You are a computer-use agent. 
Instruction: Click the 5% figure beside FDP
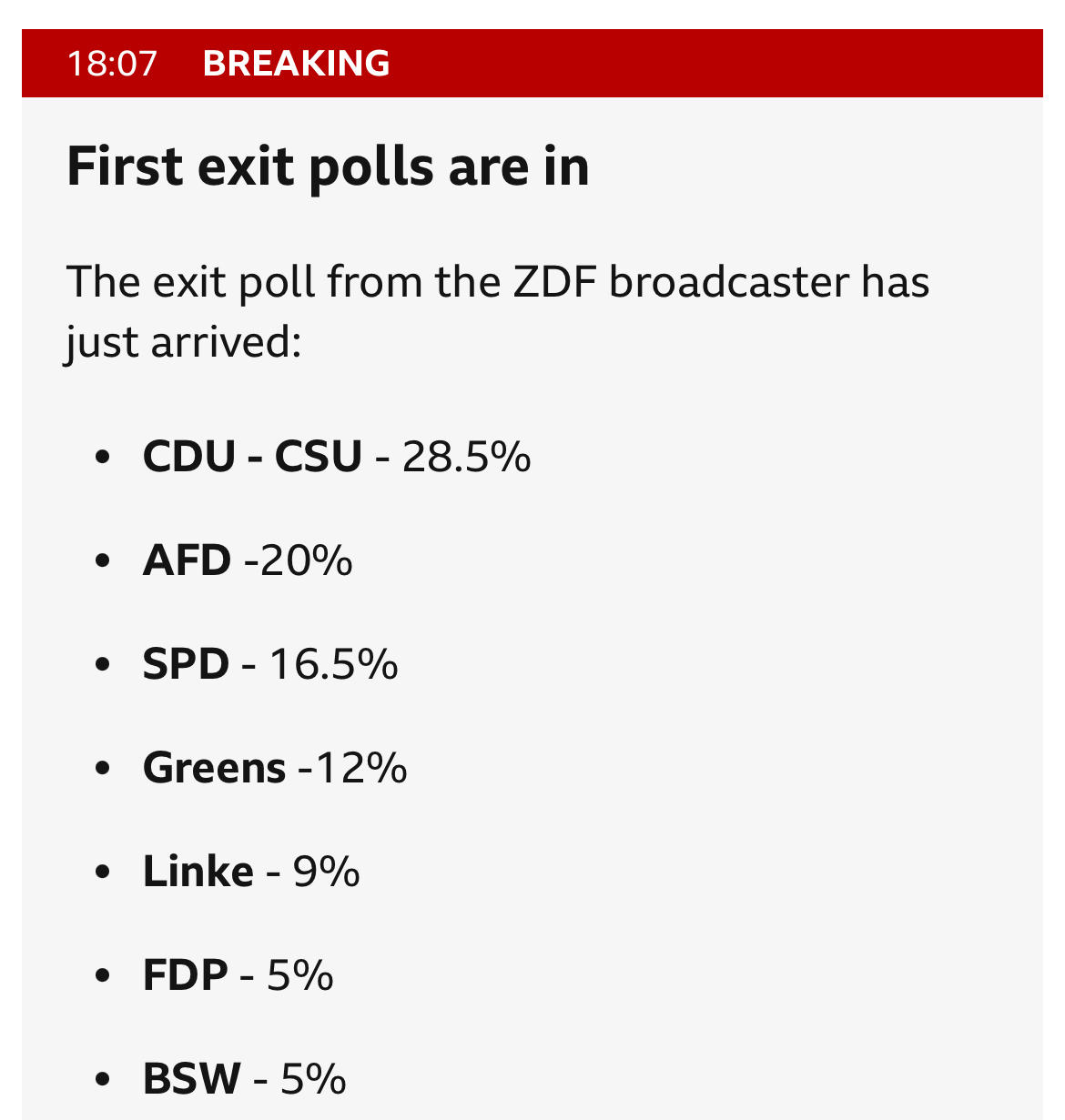click(x=300, y=975)
